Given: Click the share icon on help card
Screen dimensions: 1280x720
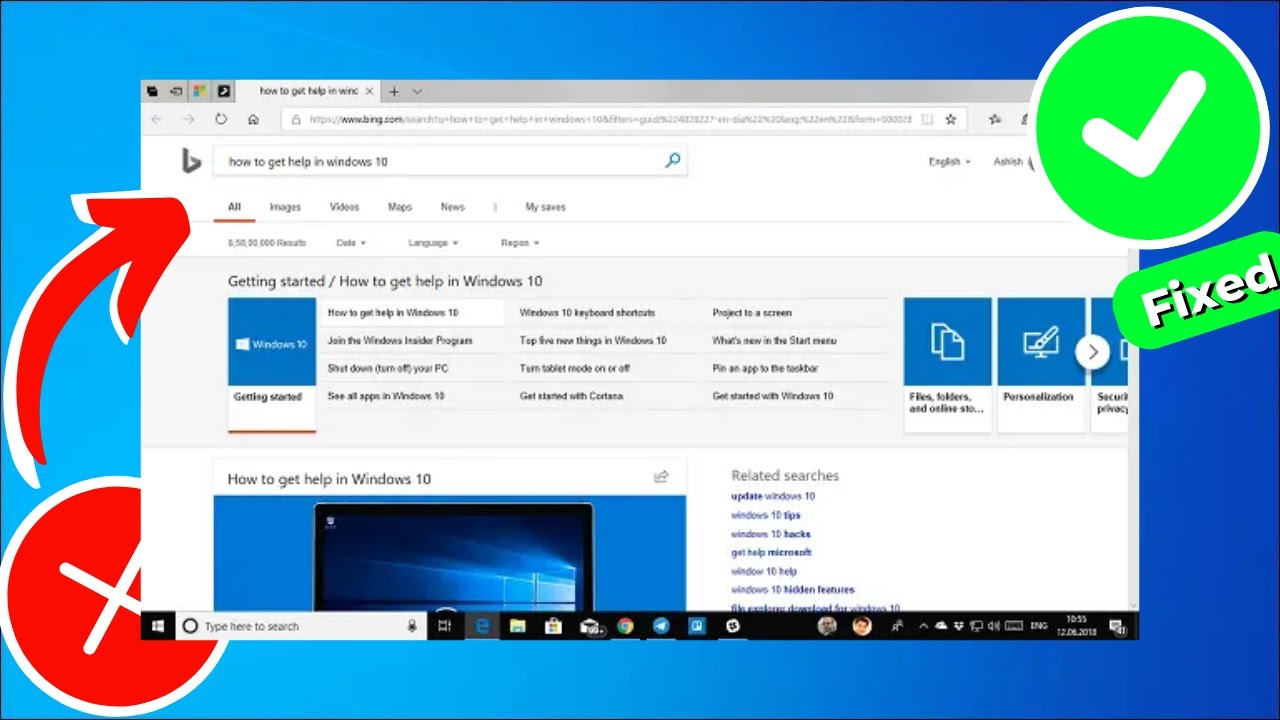Looking at the screenshot, I should pyautogui.click(x=661, y=477).
